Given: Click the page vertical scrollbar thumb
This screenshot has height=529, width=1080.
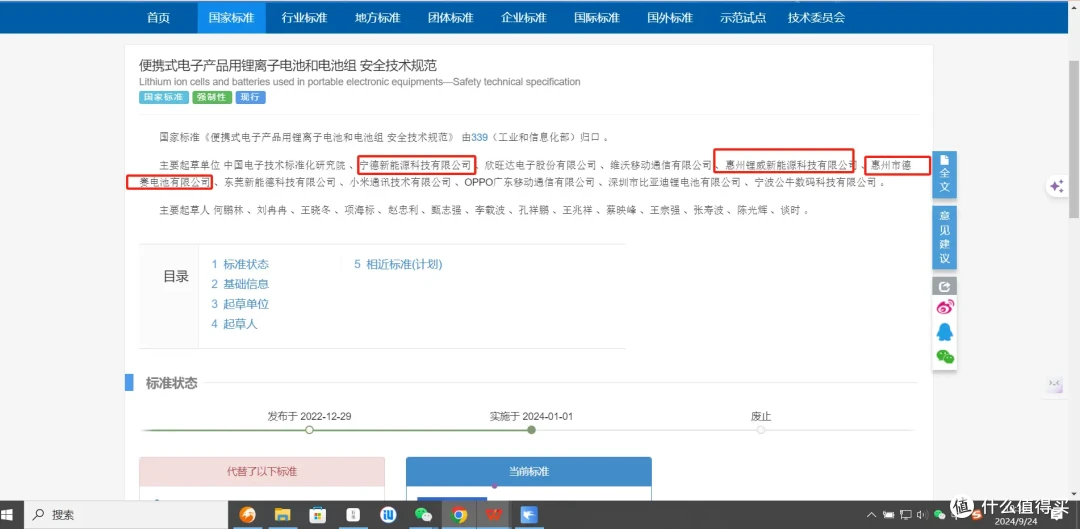Looking at the screenshot, I should click(1074, 138).
